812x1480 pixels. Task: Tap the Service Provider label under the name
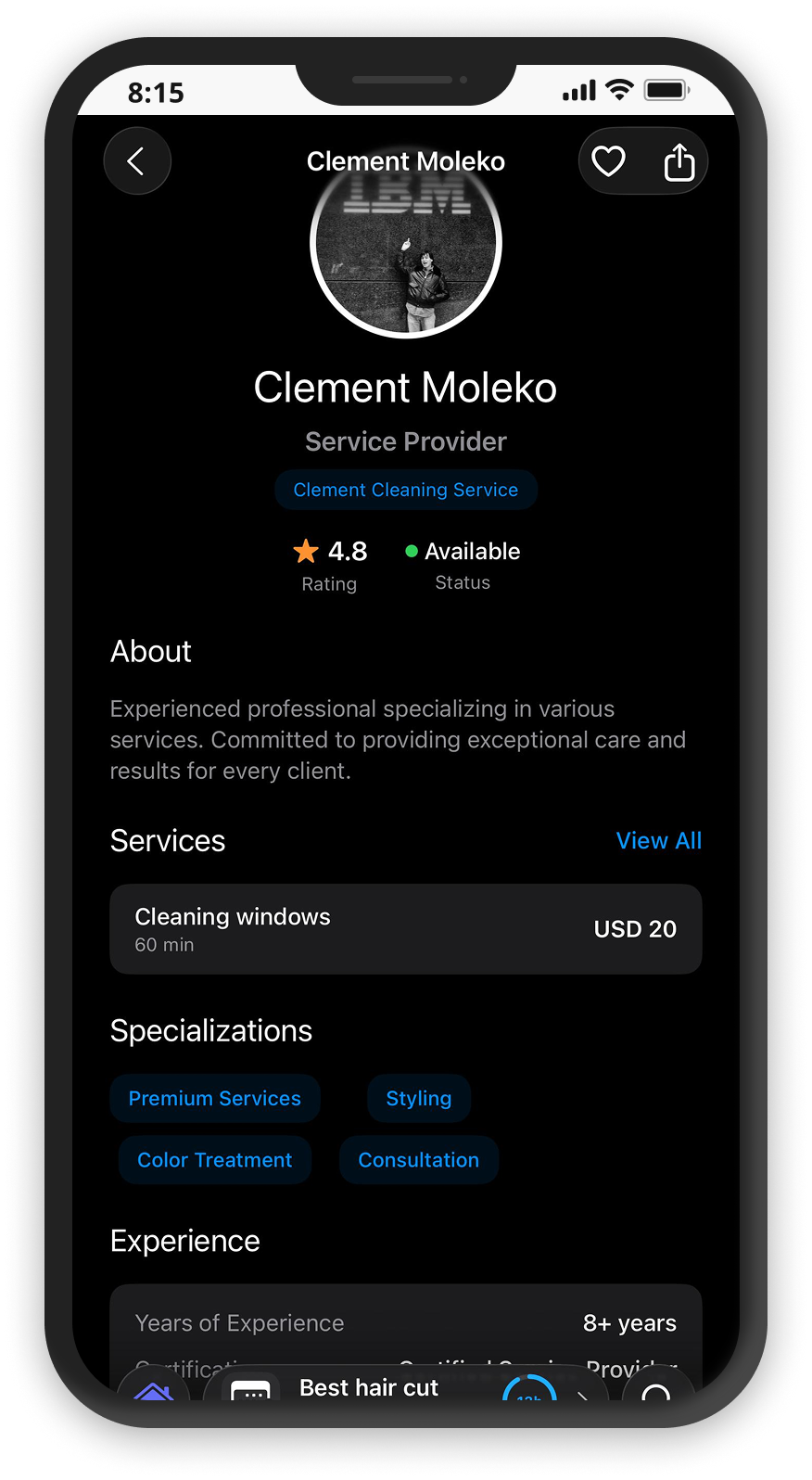point(406,441)
